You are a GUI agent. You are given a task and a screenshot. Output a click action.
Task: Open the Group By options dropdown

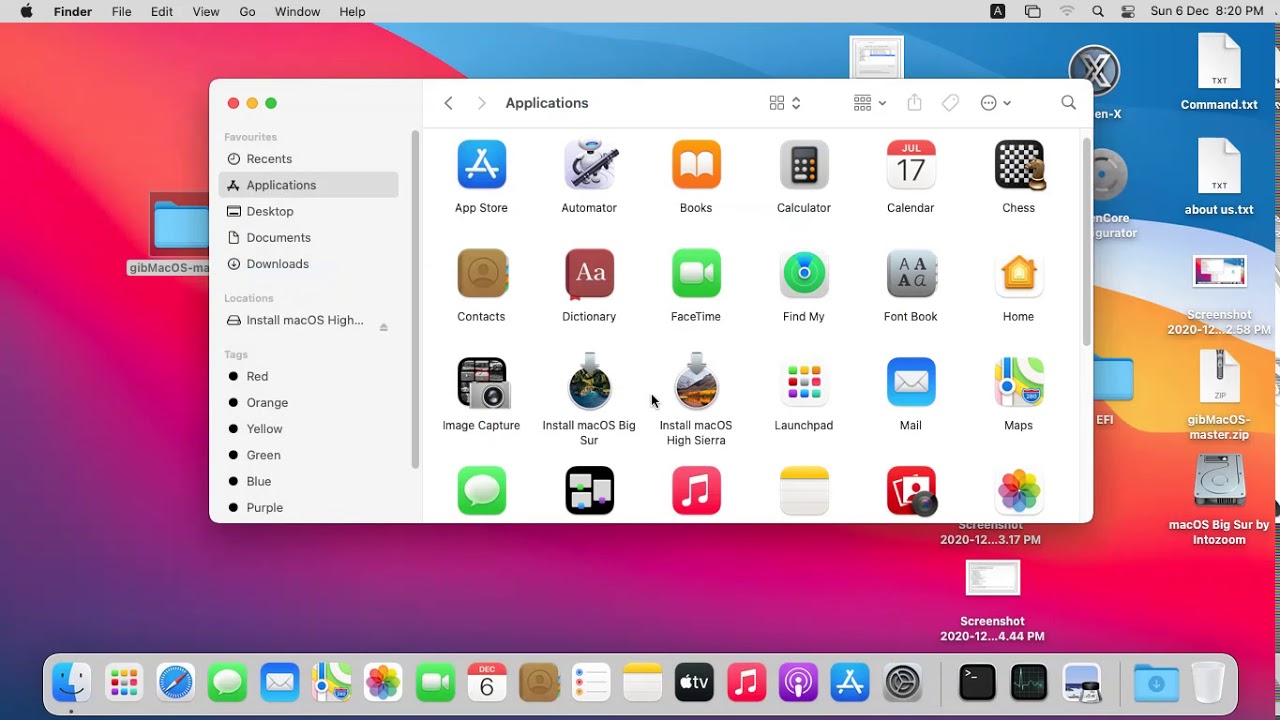(x=870, y=103)
